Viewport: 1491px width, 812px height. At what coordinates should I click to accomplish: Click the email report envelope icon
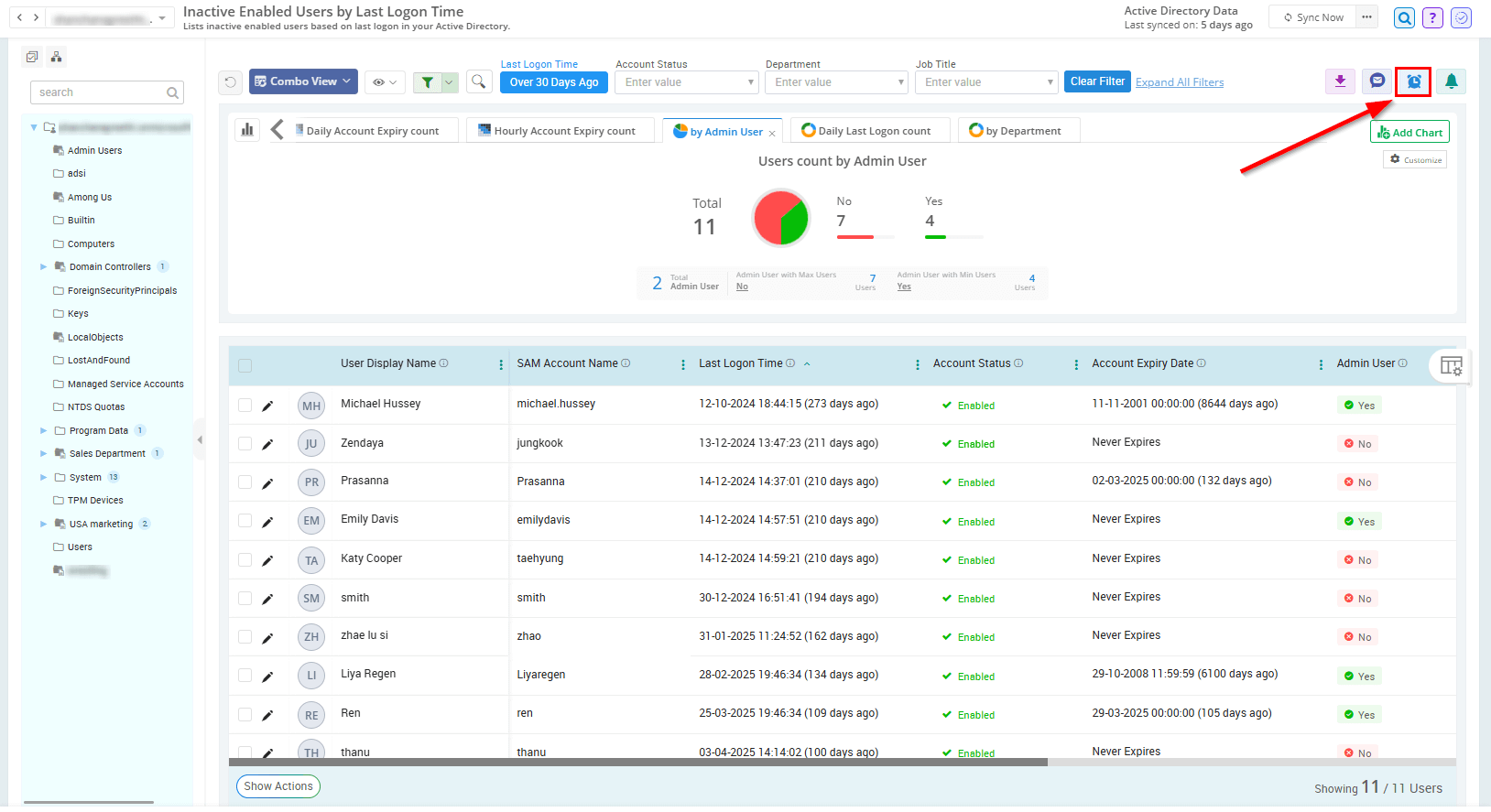(x=1377, y=81)
